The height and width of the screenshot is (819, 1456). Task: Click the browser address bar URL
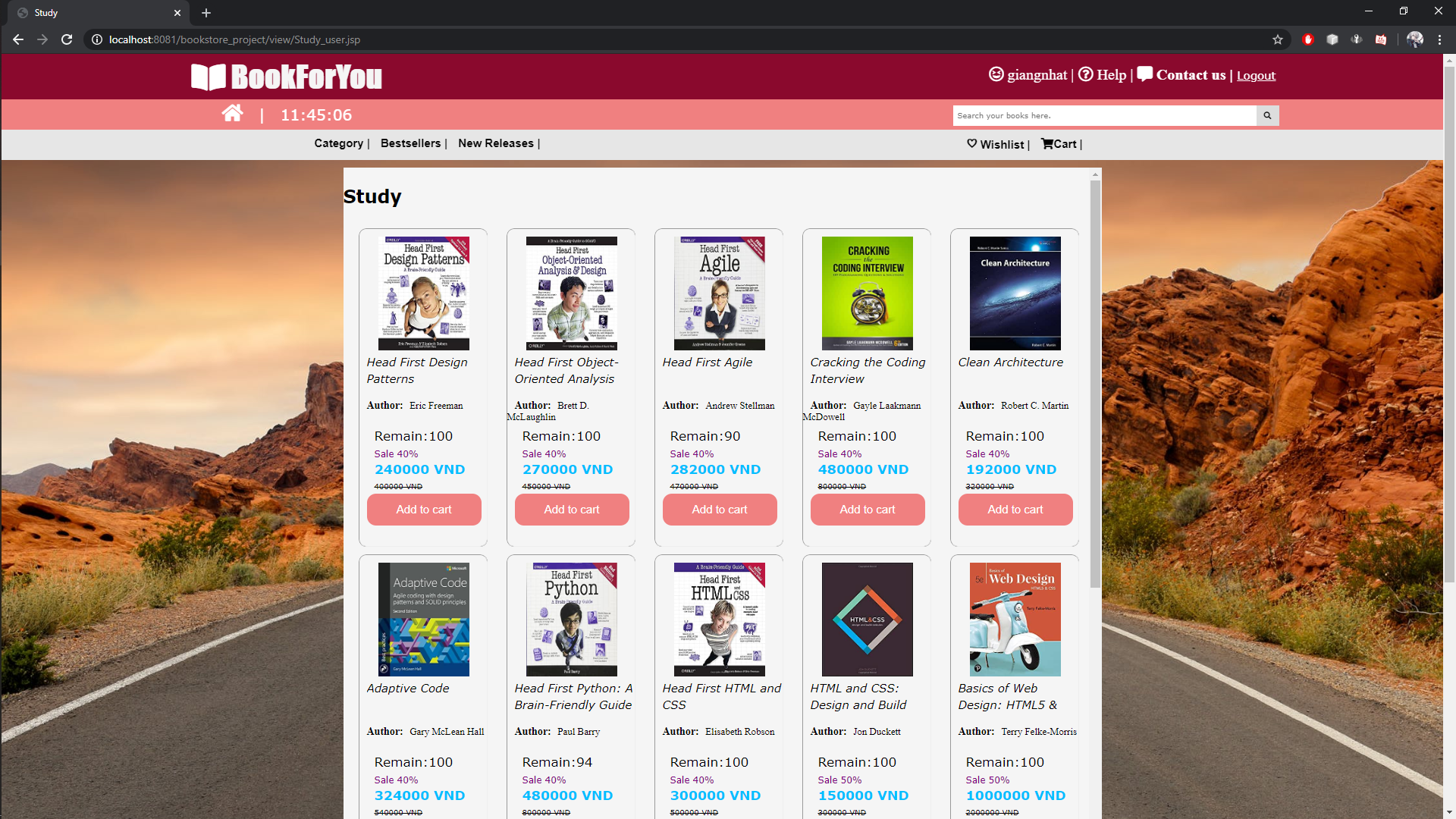point(234,39)
